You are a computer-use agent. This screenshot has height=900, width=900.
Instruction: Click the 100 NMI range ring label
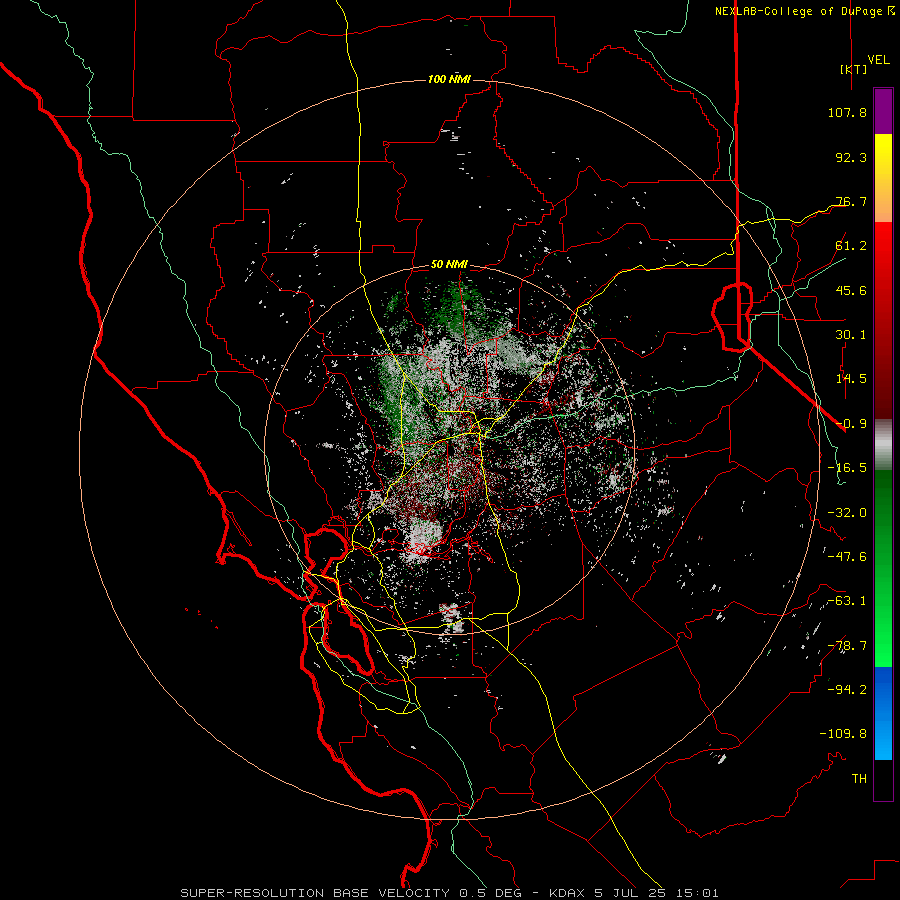click(449, 79)
